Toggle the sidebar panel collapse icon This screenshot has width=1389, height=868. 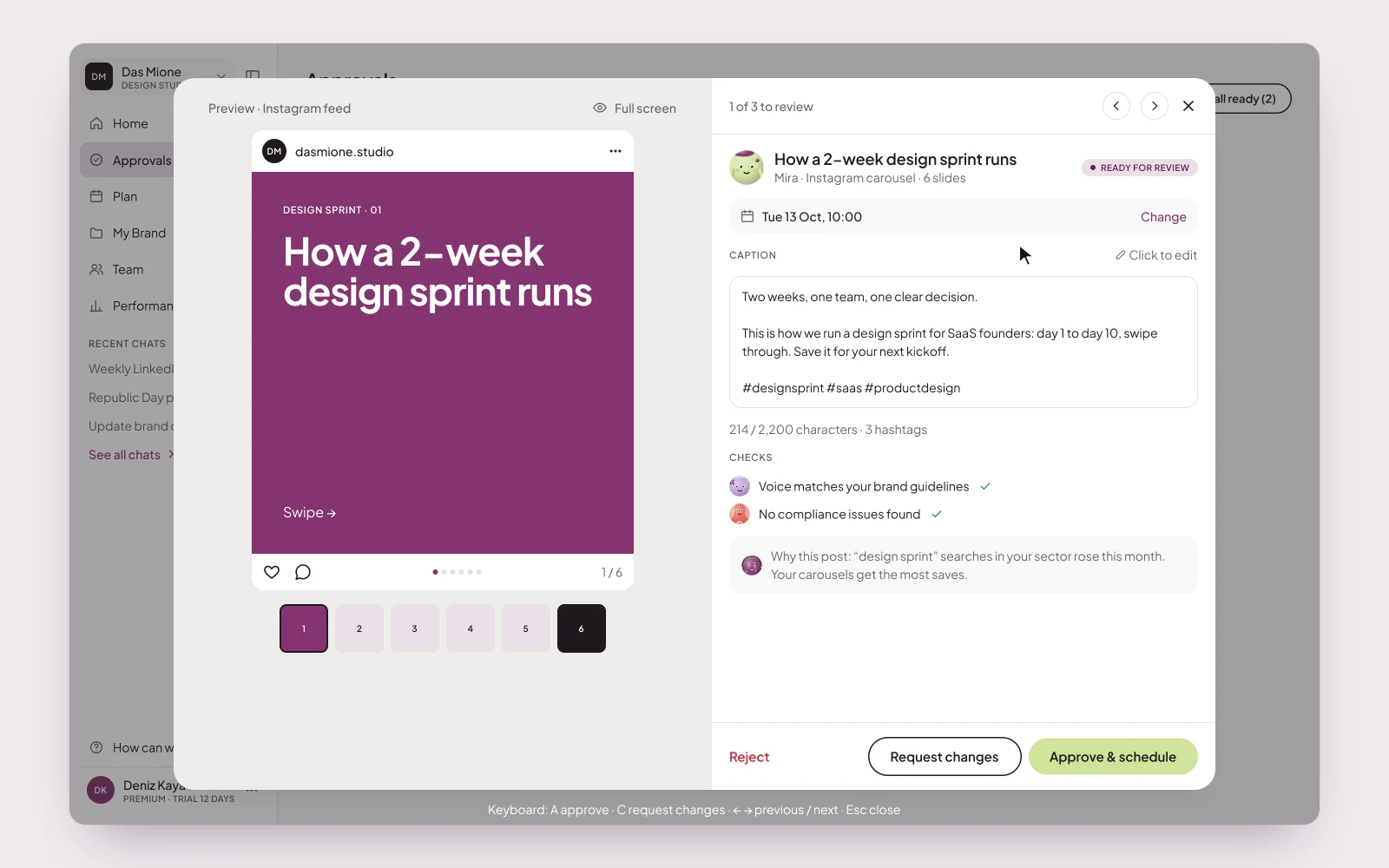pos(253,76)
